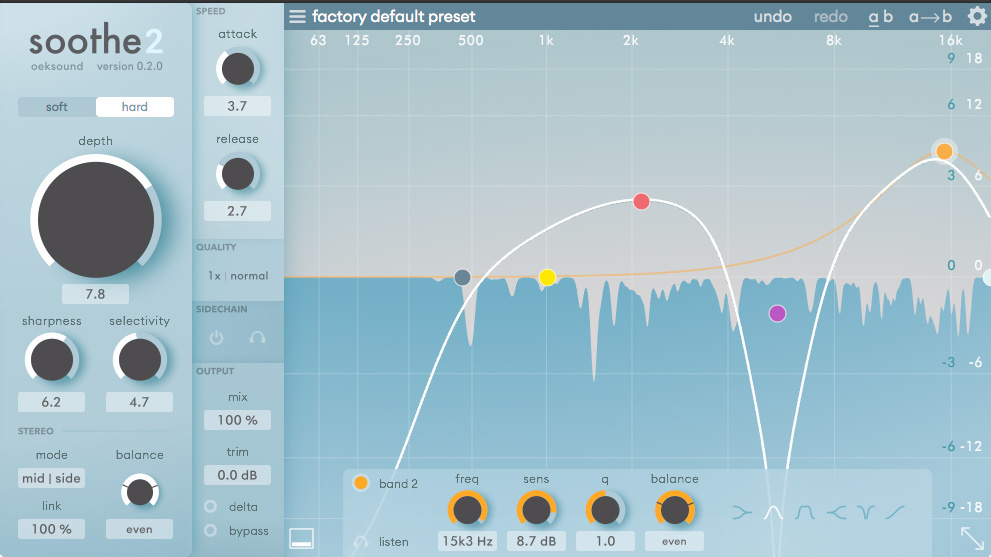This screenshot has height=557, width=991.
Task: Click the selectivity knob
Action: point(140,359)
